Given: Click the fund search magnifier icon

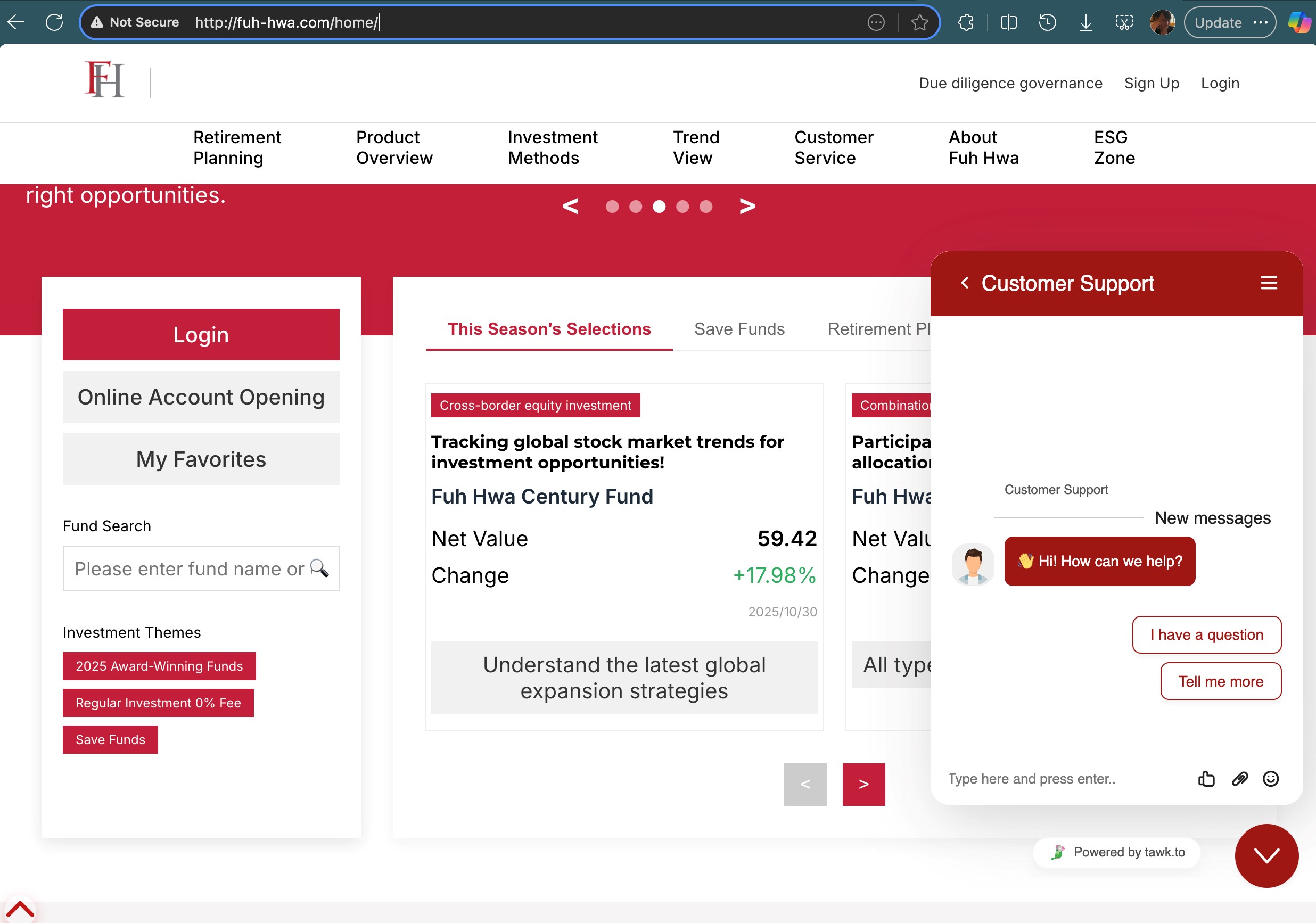Looking at the screenshot, I should (319, 568).
